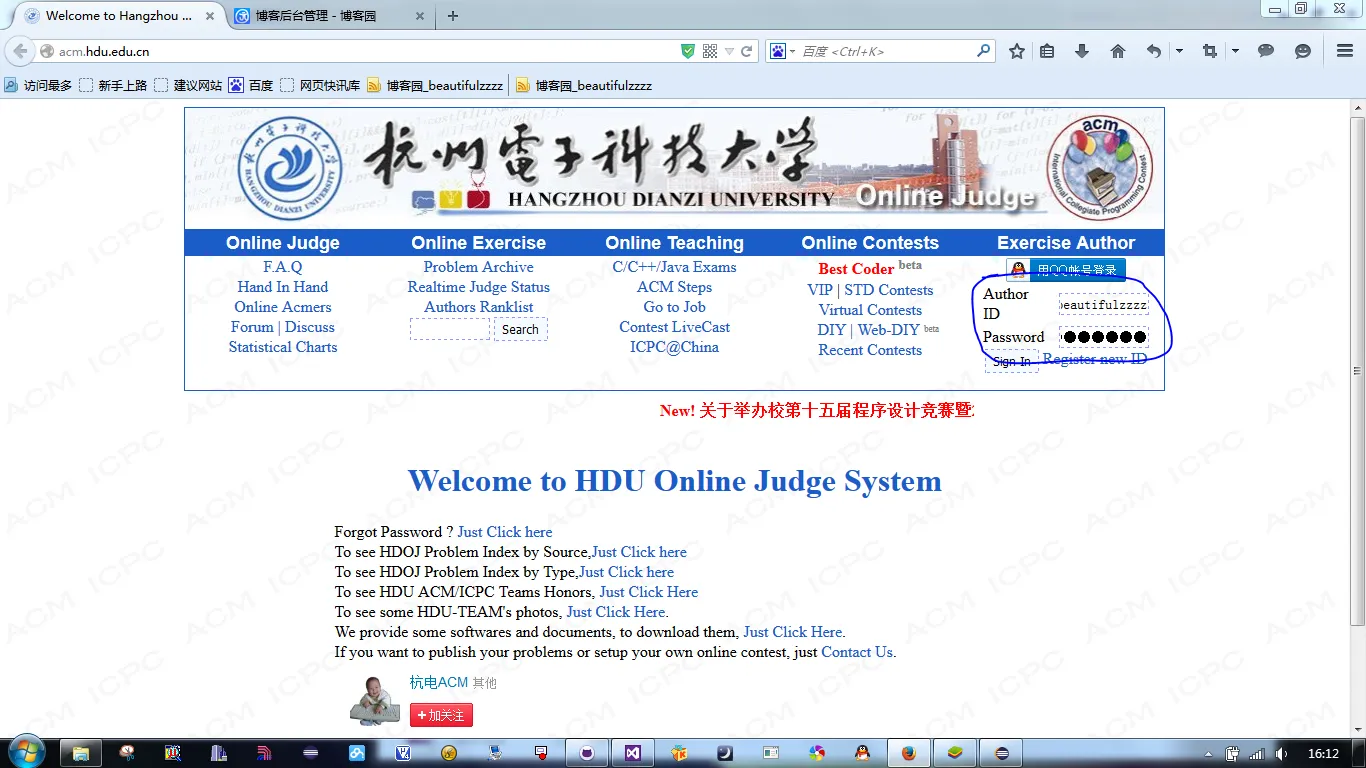Click the taskbar clock showing 16:12
Viewport: 1366px width, 768px height.
pos(1323,754)
